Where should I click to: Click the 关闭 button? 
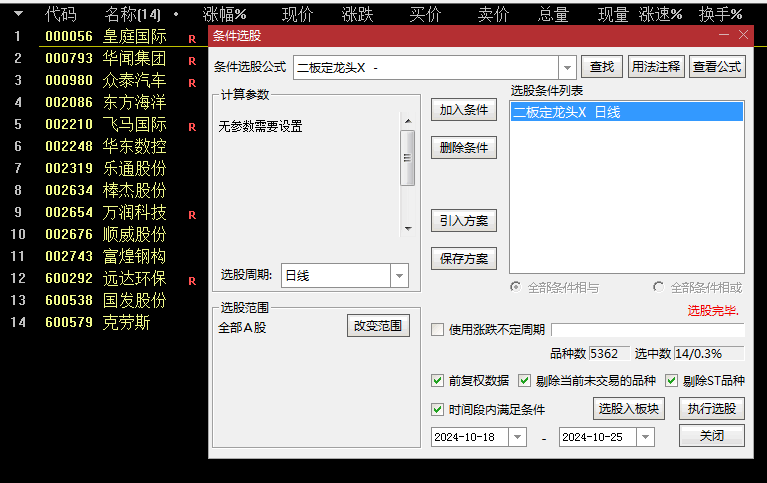point(712,436)
